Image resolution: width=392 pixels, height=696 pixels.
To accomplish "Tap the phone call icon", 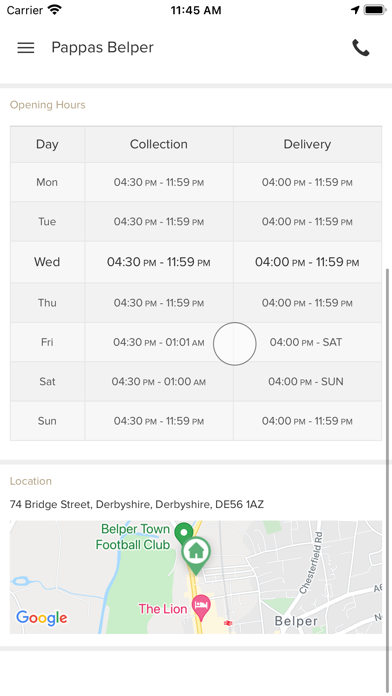I will pos(360,48).
